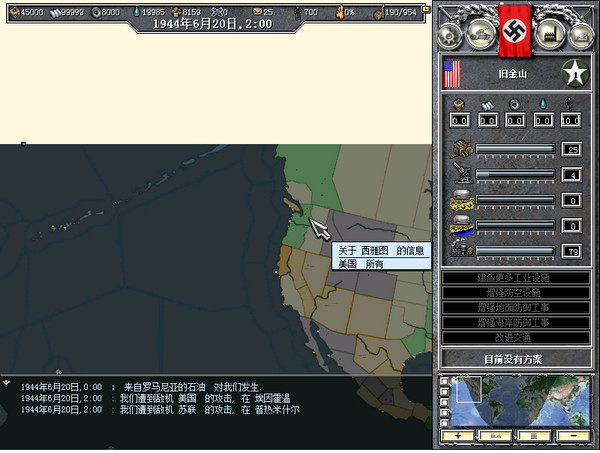
Task: Click the industry level progress bar
Action: [x=515, y=149]
